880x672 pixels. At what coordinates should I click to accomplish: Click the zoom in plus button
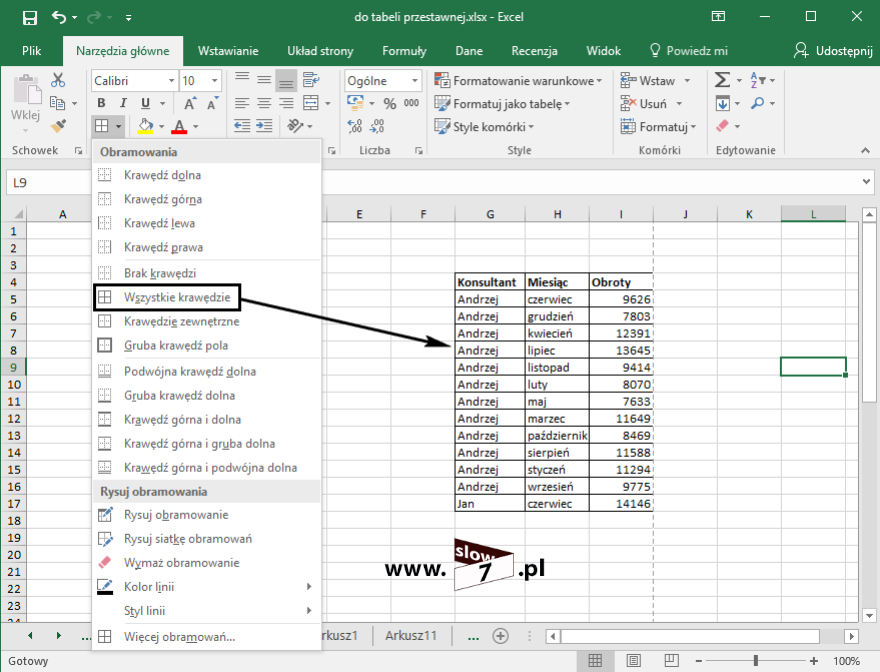[x=814, y=661]
